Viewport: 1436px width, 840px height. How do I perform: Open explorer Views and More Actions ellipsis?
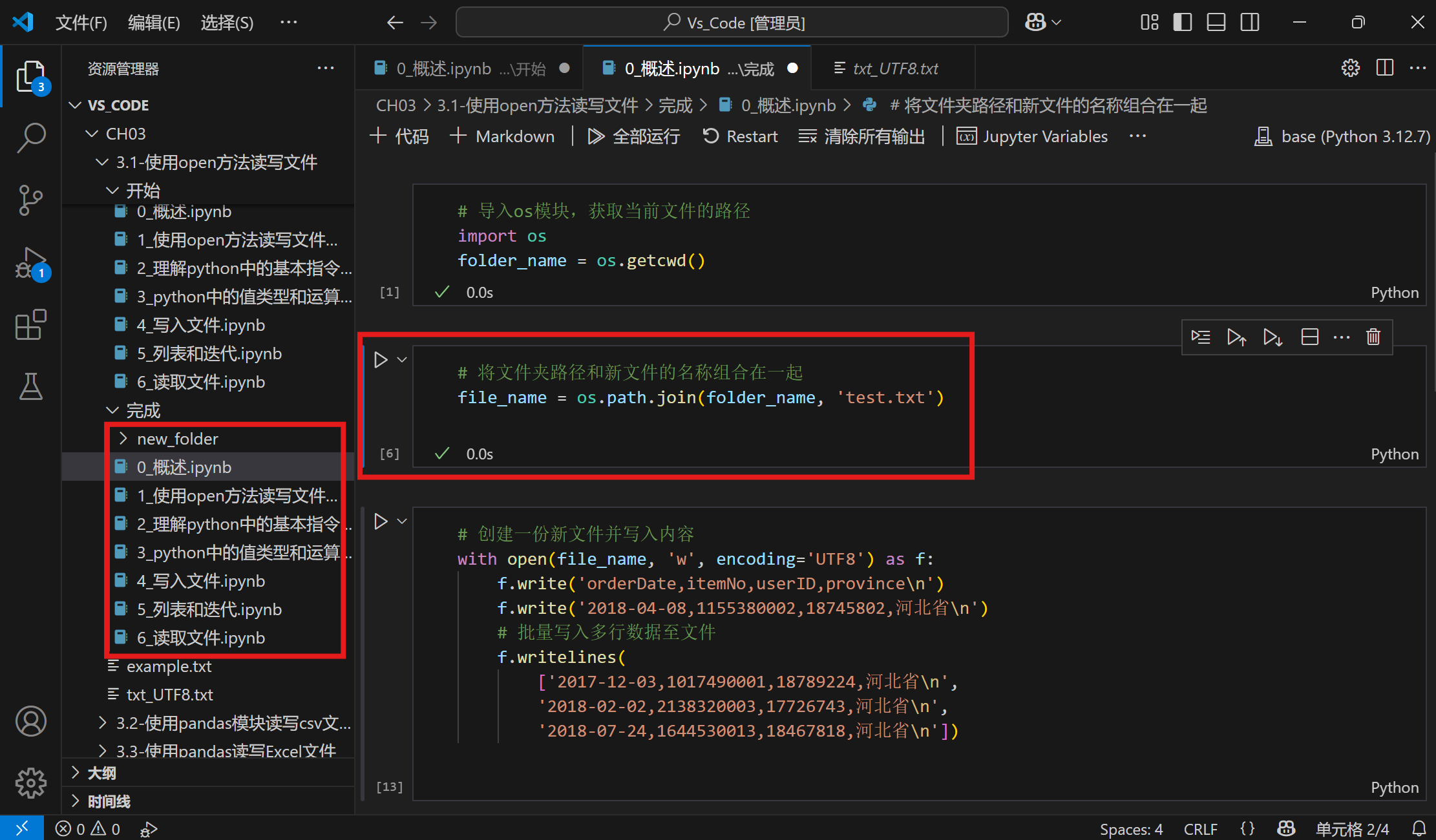tap(326, 68)
